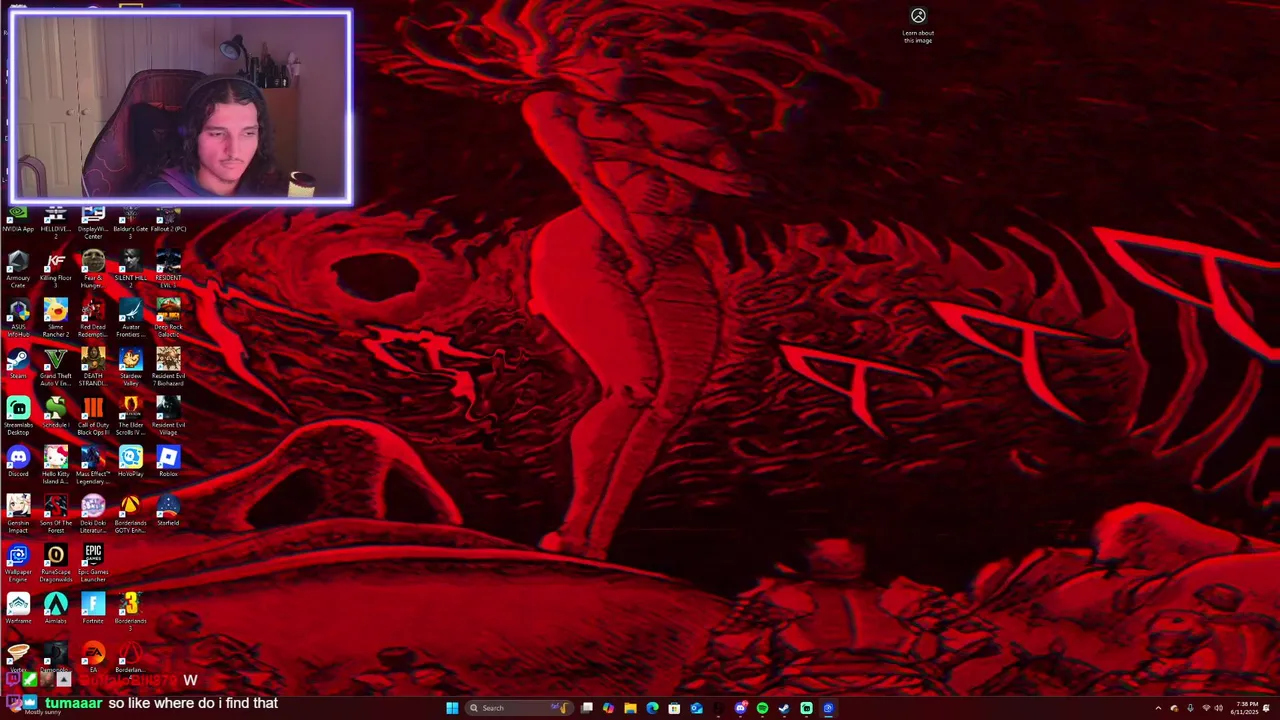Viewport: 1280px width, 720px height.
Task: Open Microsoft Store from the taskbar
Action: [x=674, y=708]
